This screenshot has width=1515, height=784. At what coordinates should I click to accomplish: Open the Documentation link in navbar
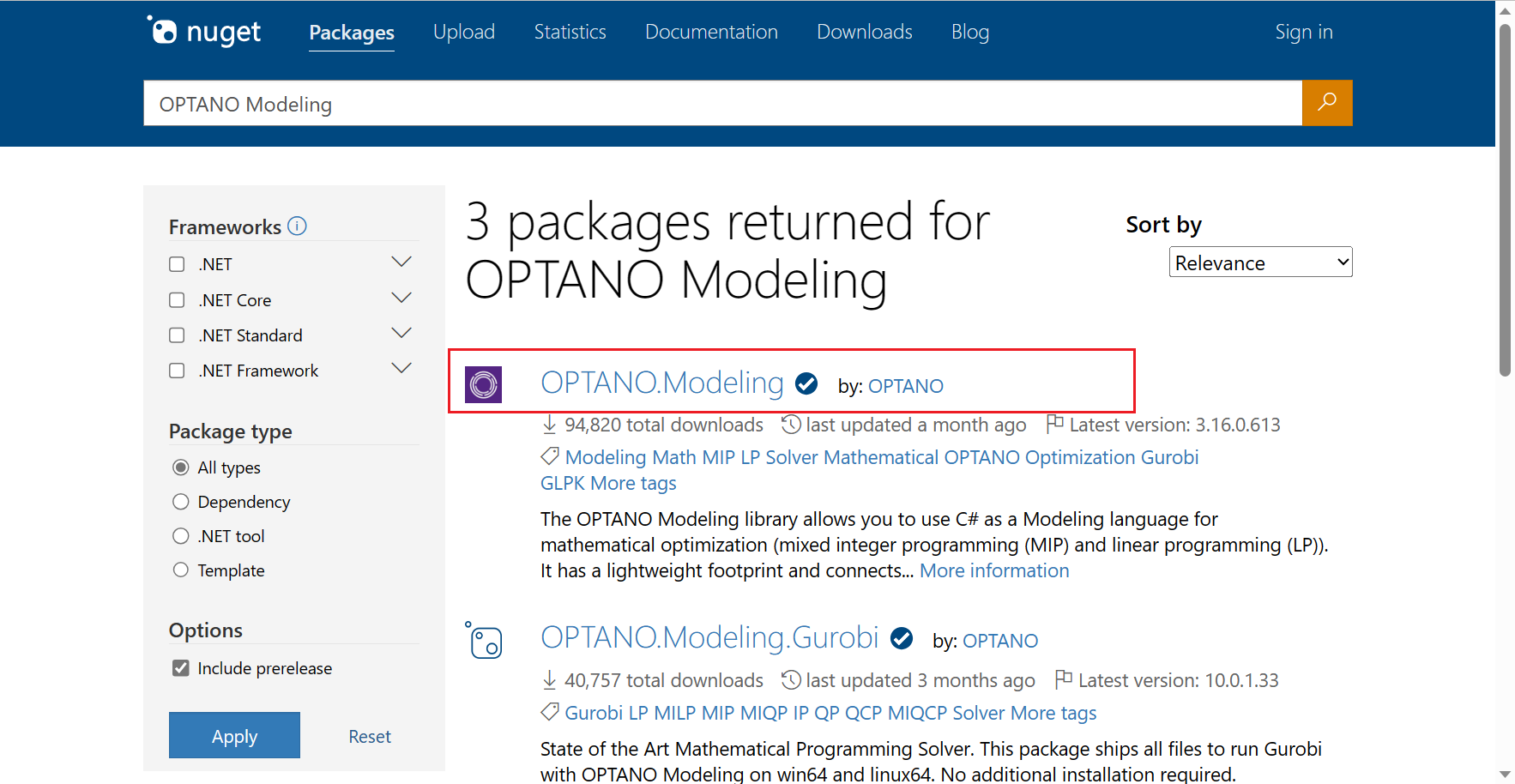pyautogui.click(x=711, y=32)
